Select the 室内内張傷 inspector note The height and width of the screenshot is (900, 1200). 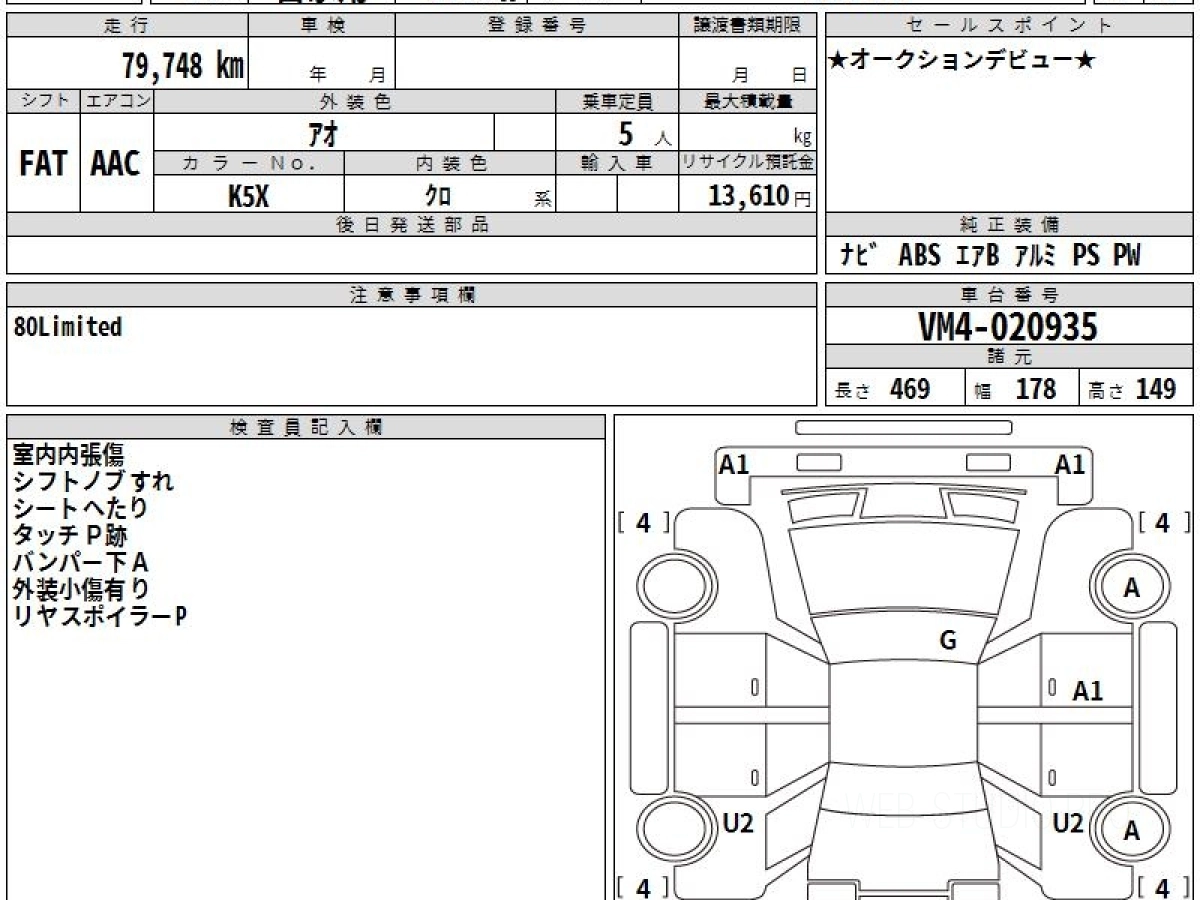(x=69, y=455)
